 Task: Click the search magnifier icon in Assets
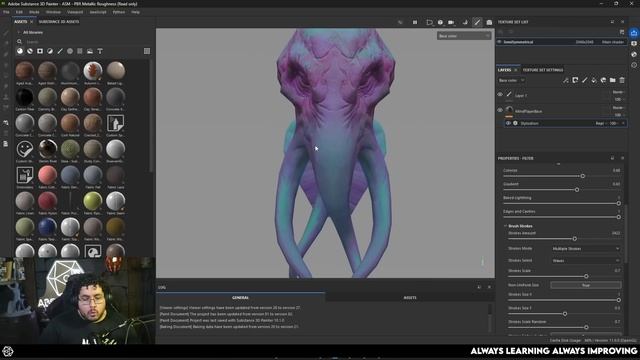[19, 42]
